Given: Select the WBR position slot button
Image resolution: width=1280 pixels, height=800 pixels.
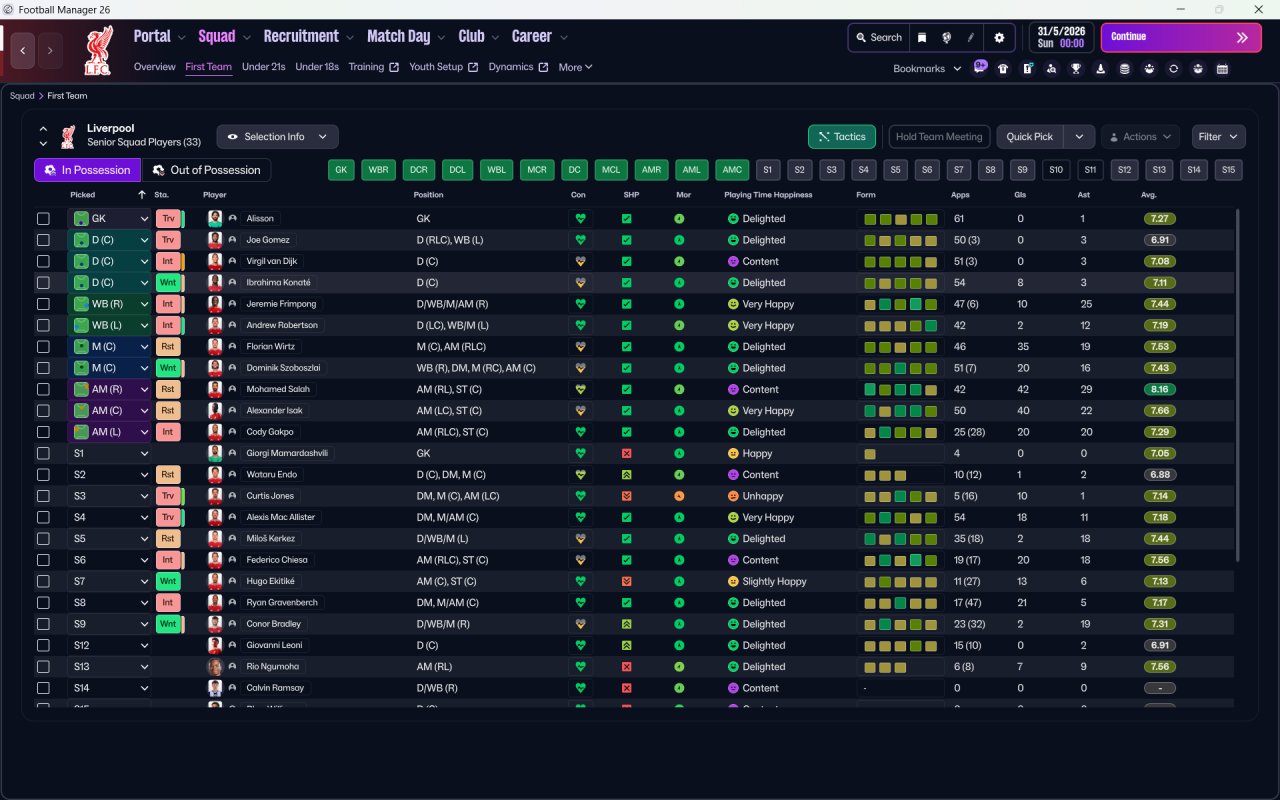Looking at the screenshot, I should coord(378,170).
